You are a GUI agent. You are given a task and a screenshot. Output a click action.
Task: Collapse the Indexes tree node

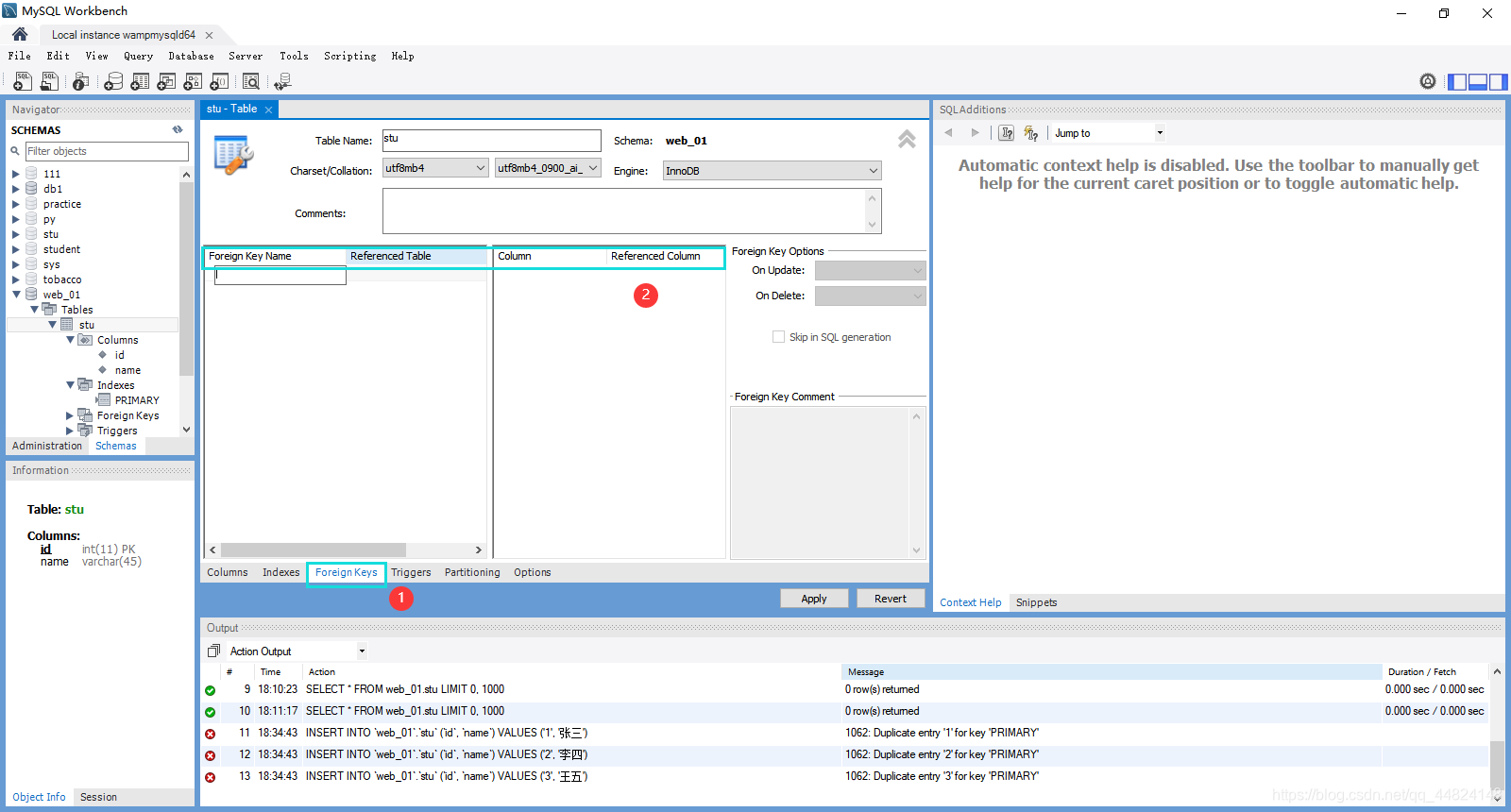[x=70, y=385]
